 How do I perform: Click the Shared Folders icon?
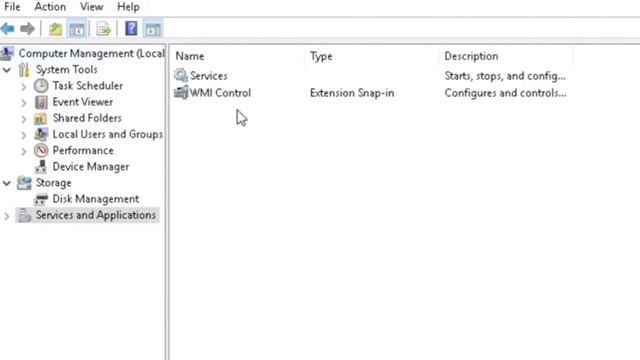point(40,118)
